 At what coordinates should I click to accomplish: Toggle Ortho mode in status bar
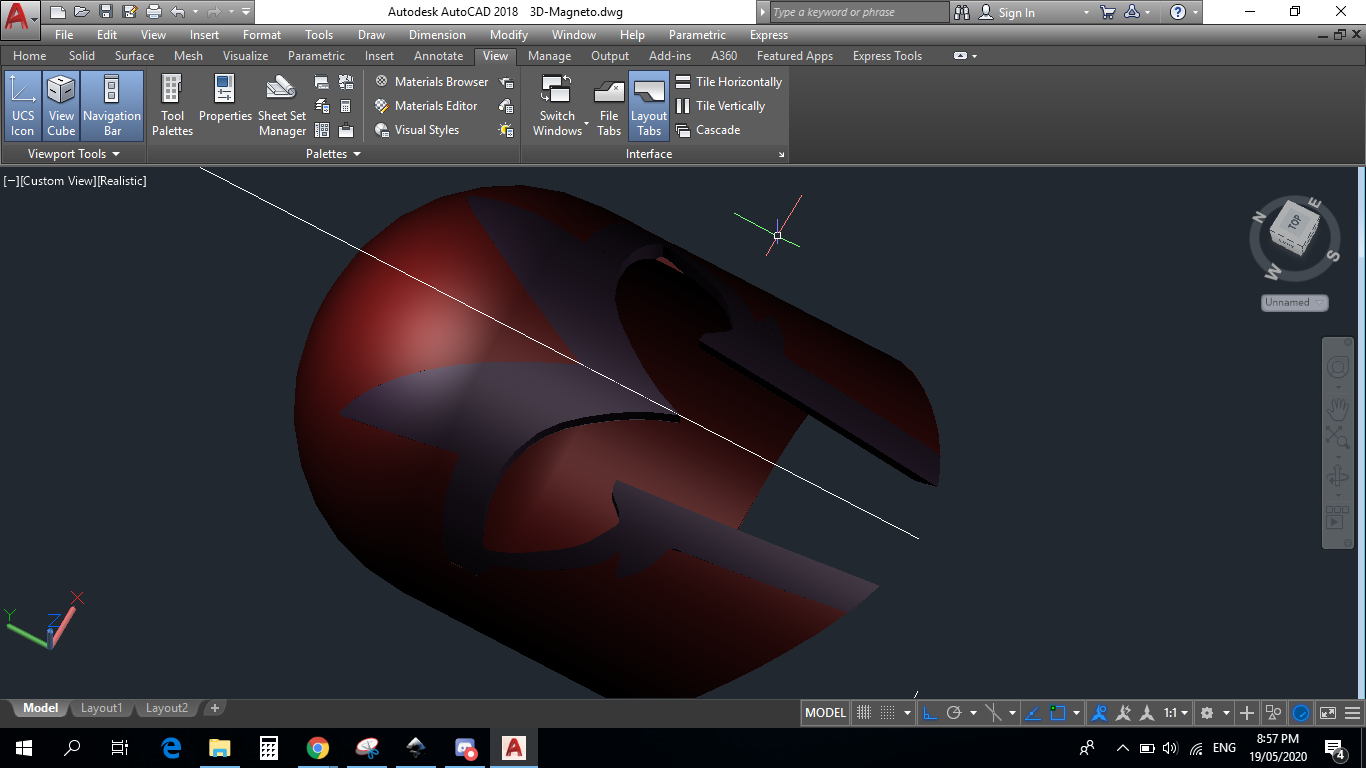pyautogui.click(x=929, y=713)
